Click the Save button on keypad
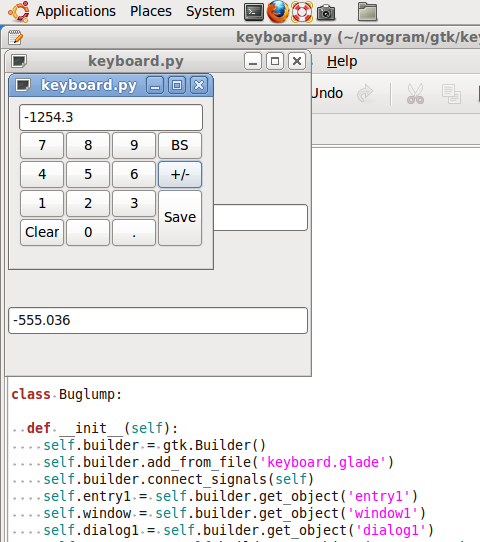The height and width of the screenshot is (542, 480). 180,218
